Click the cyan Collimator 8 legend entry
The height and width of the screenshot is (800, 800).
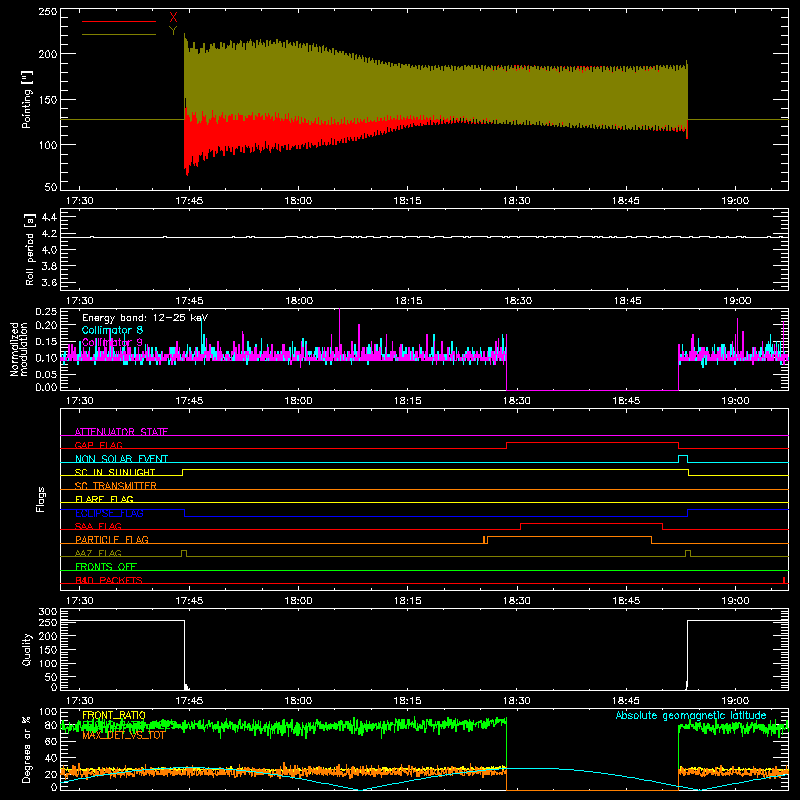click(x=112, y=330)
